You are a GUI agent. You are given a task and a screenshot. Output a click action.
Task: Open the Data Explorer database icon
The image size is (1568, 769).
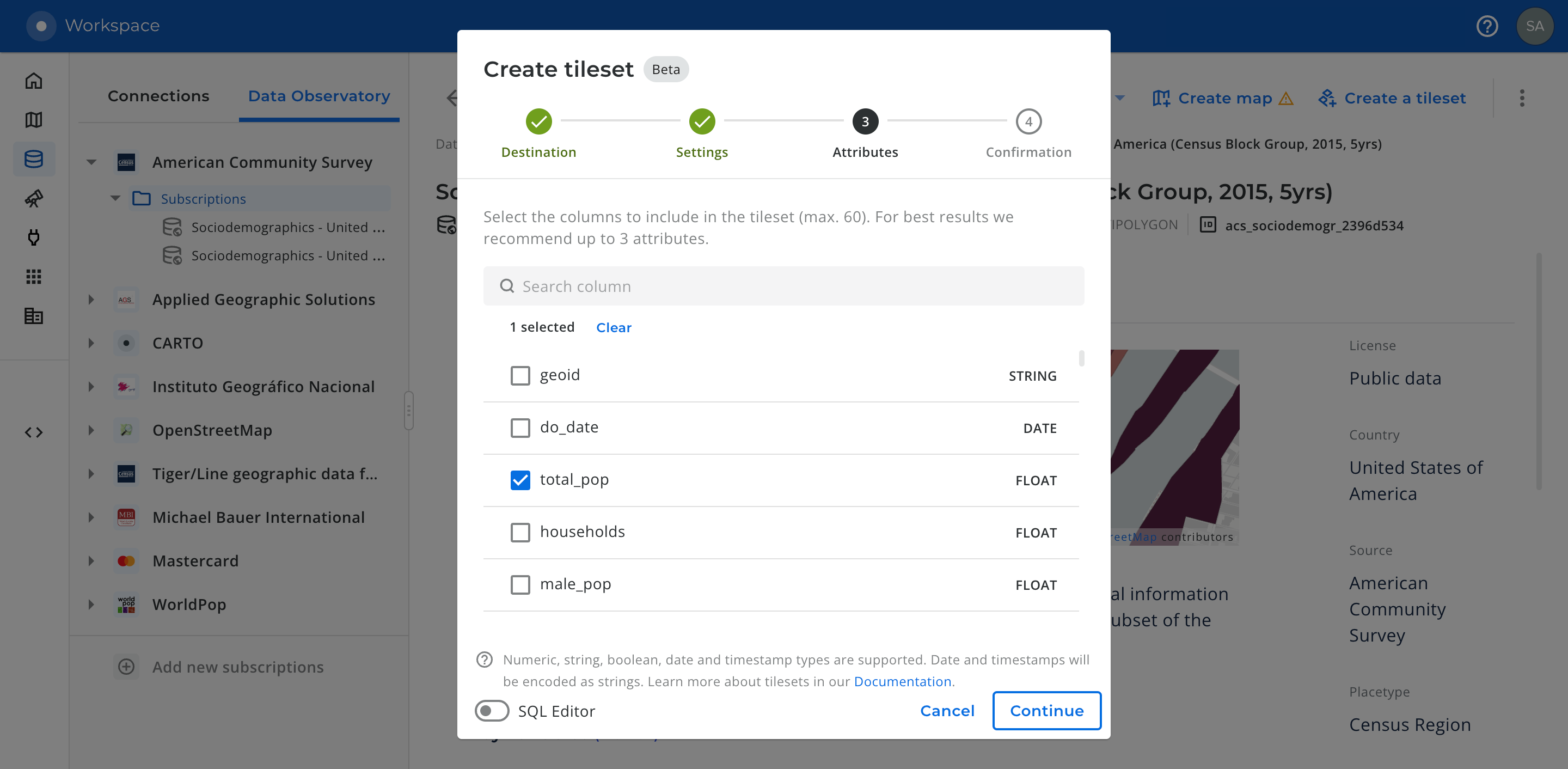(34, 159)
